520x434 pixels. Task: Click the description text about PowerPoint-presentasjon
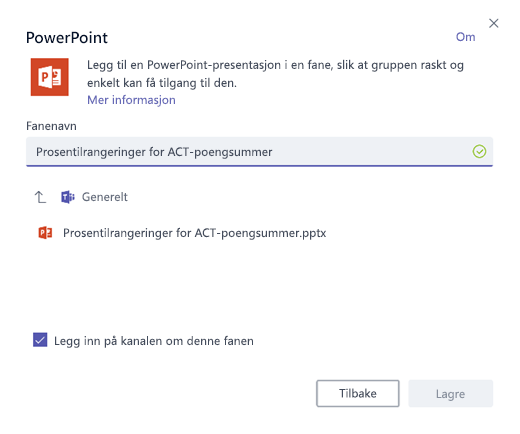point(275,74)
